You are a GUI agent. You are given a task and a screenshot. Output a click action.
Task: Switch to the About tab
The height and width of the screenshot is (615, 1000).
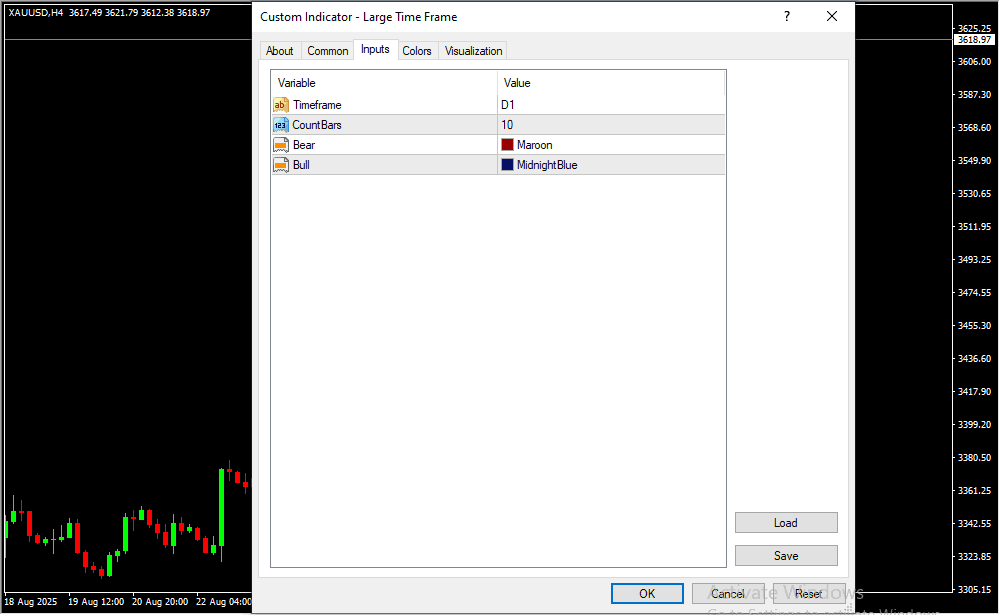(280, 51)
